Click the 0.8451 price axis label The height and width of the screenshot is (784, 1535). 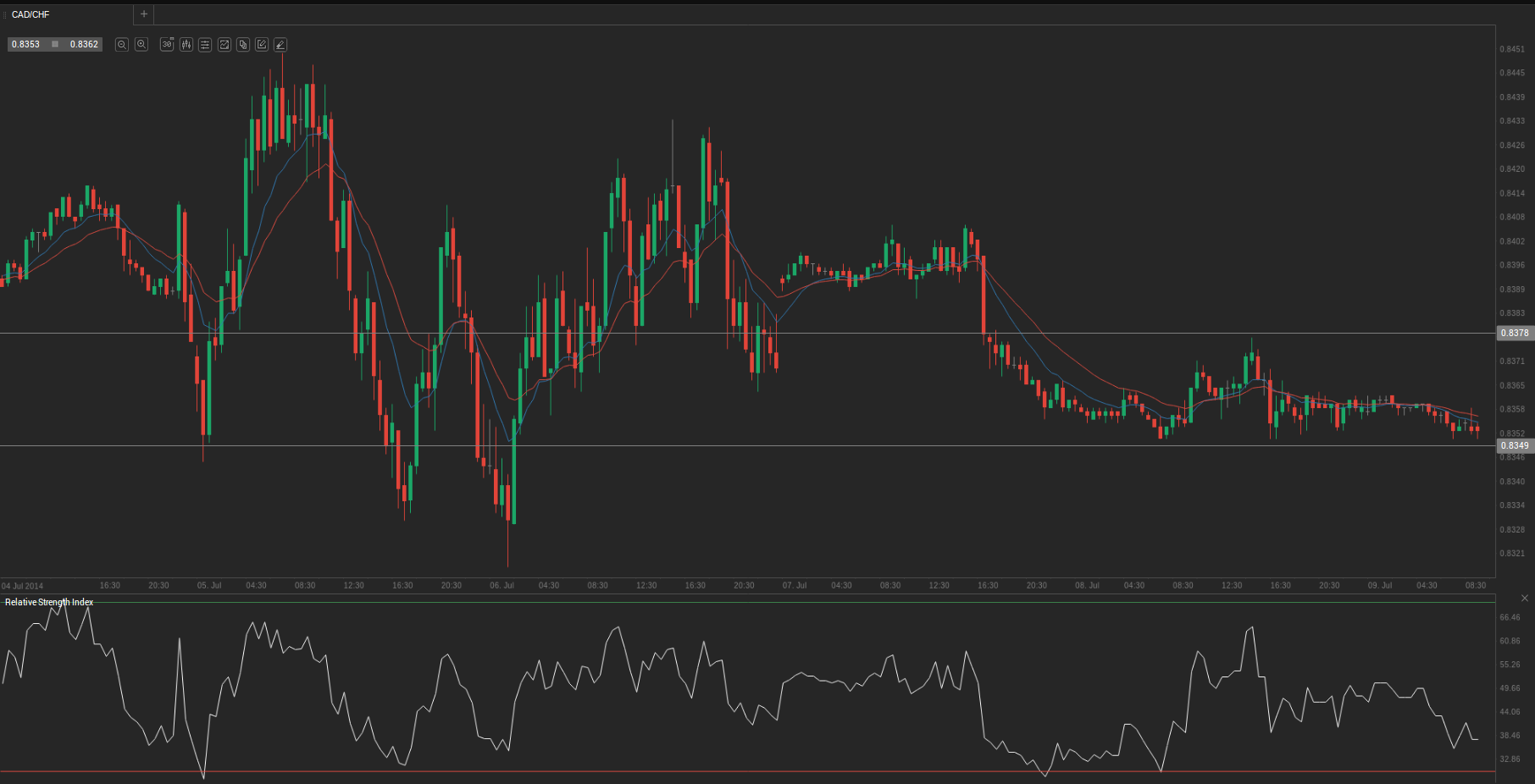1512,49
